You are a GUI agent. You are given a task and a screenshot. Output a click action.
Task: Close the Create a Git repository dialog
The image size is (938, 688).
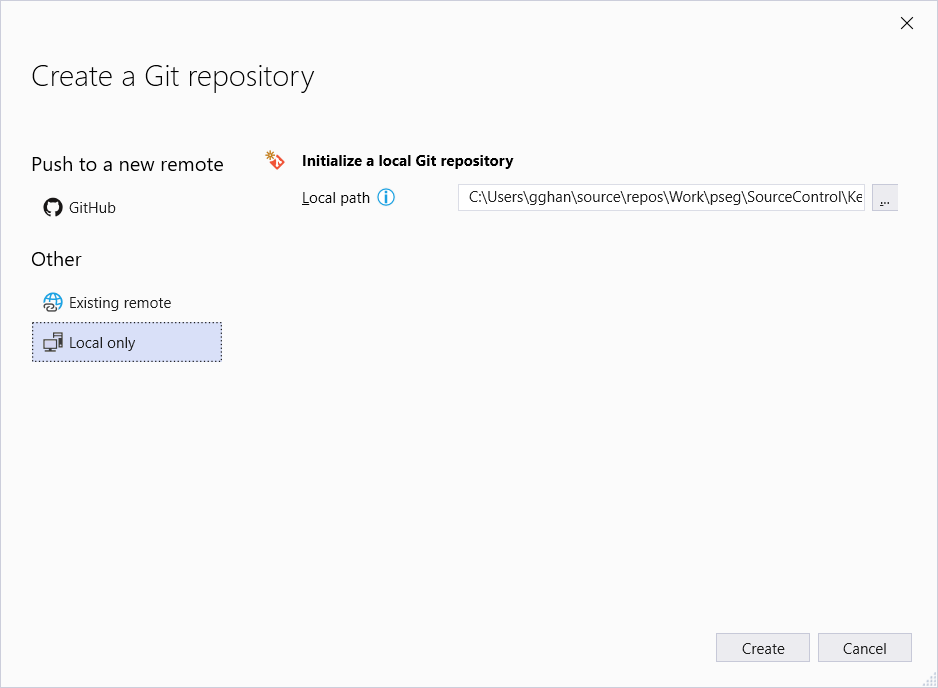click(x=907, y=23)
